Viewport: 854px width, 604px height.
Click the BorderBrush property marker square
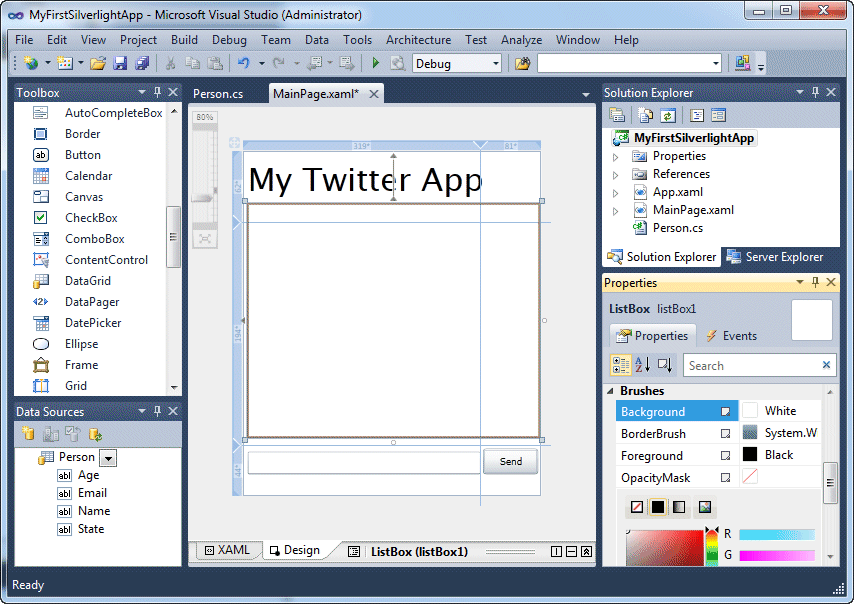[725, 434]
